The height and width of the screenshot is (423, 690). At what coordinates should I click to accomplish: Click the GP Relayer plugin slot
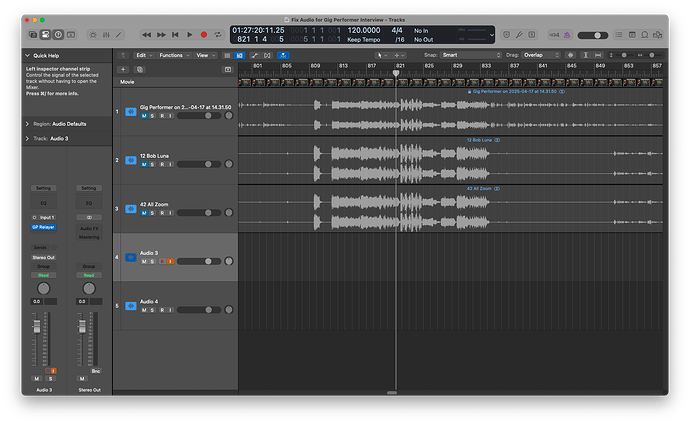pos(44,226)
